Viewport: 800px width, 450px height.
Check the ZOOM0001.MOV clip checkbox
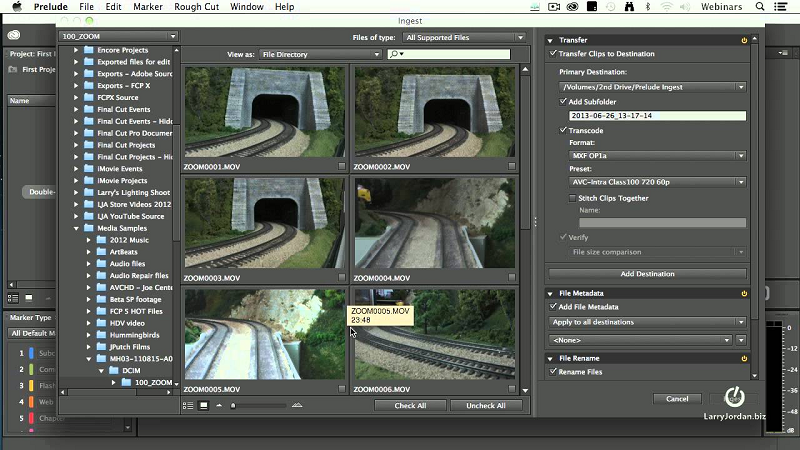(341, 166)
